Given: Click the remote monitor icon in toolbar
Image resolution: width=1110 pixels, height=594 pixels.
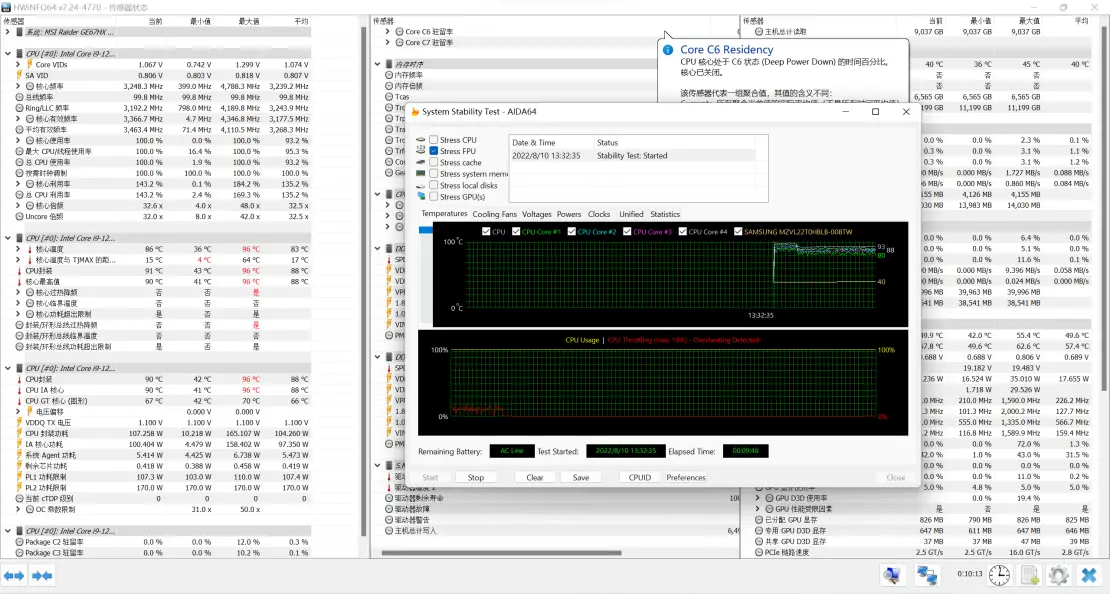Looking at the screenshot, I should point(892,575).
